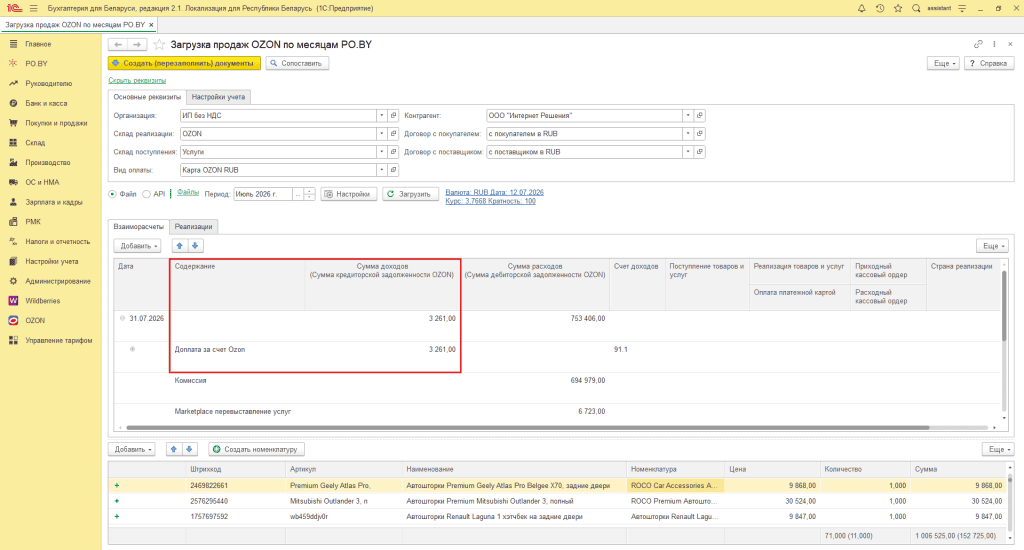Open Склад sidebar section
The width and height of the screenshot is (1024, 550).
35,143
